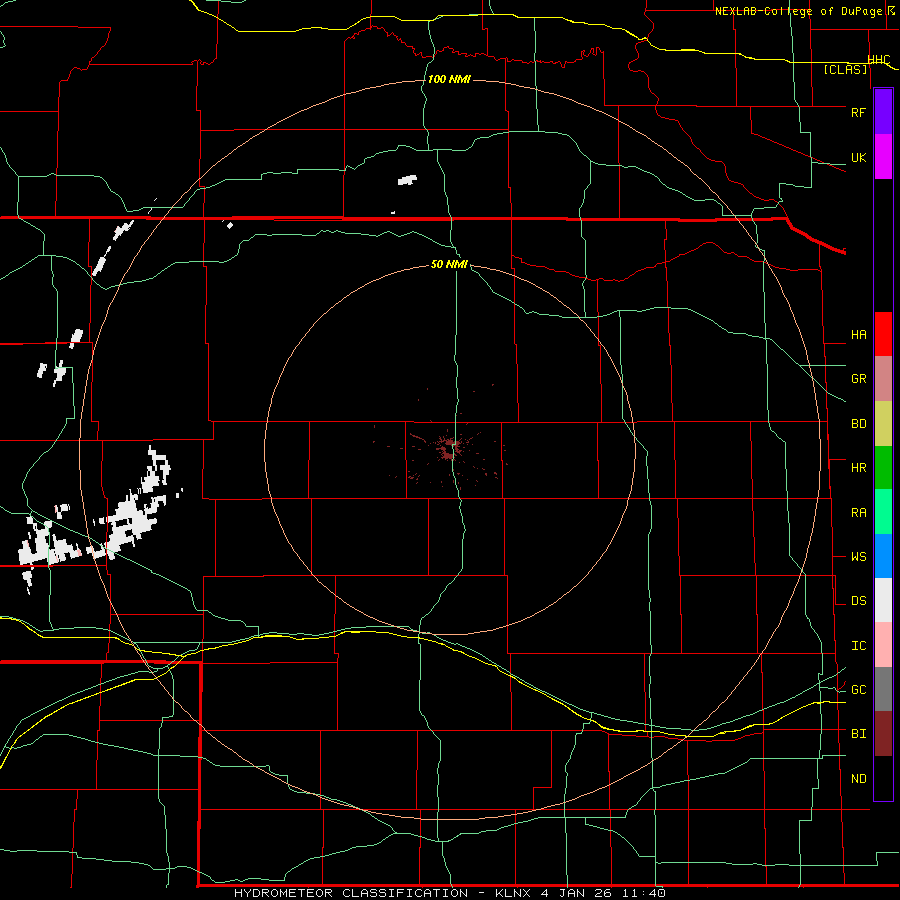Click the blue WS swatch
Screen dimensions: 900x900
pyautogui.click(x=883, y=556)
